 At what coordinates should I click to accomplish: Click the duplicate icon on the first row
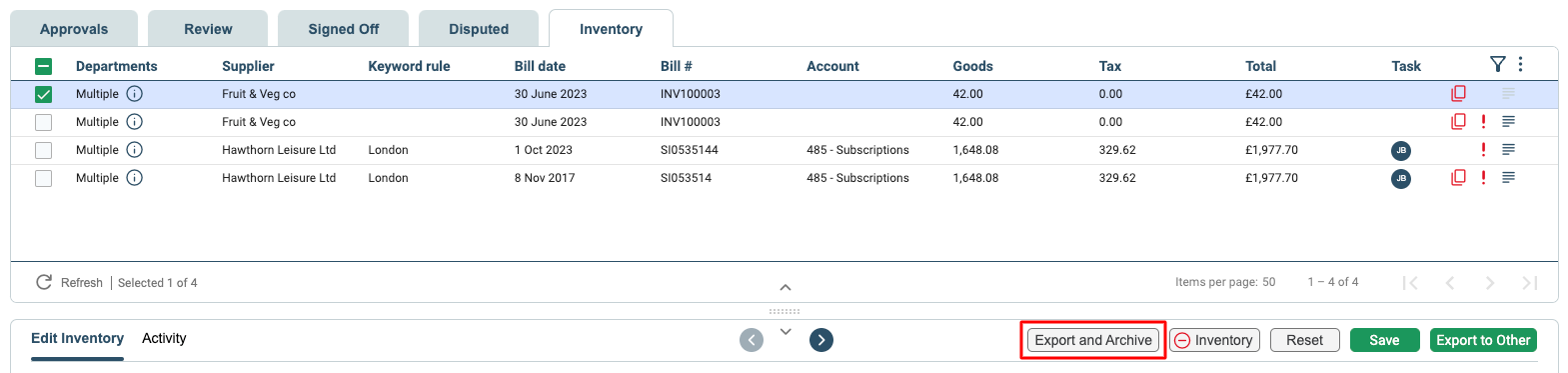pyautogui.click(x=1458, y=94)
